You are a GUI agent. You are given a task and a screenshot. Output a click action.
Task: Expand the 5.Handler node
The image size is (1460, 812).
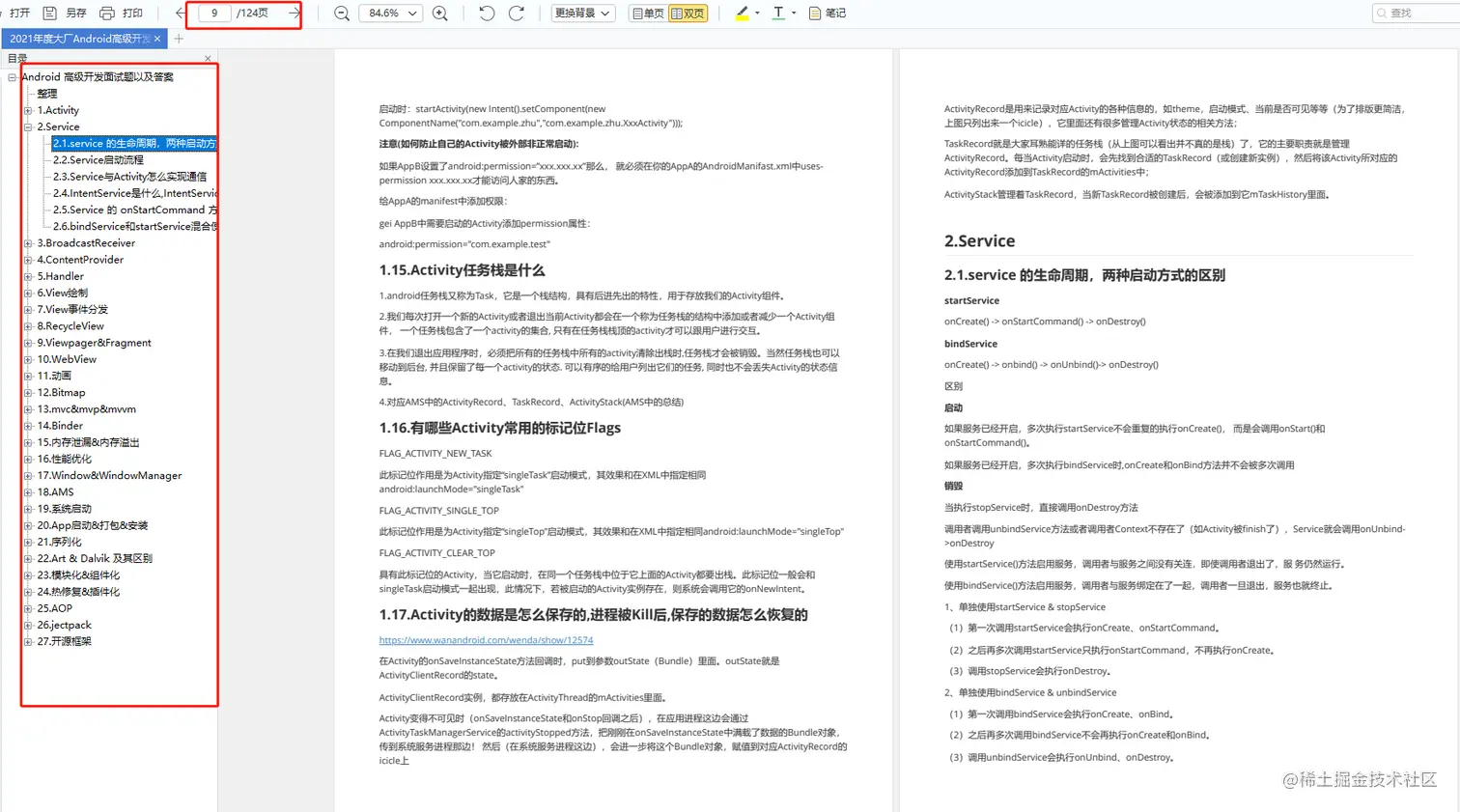tap(28, 276)
